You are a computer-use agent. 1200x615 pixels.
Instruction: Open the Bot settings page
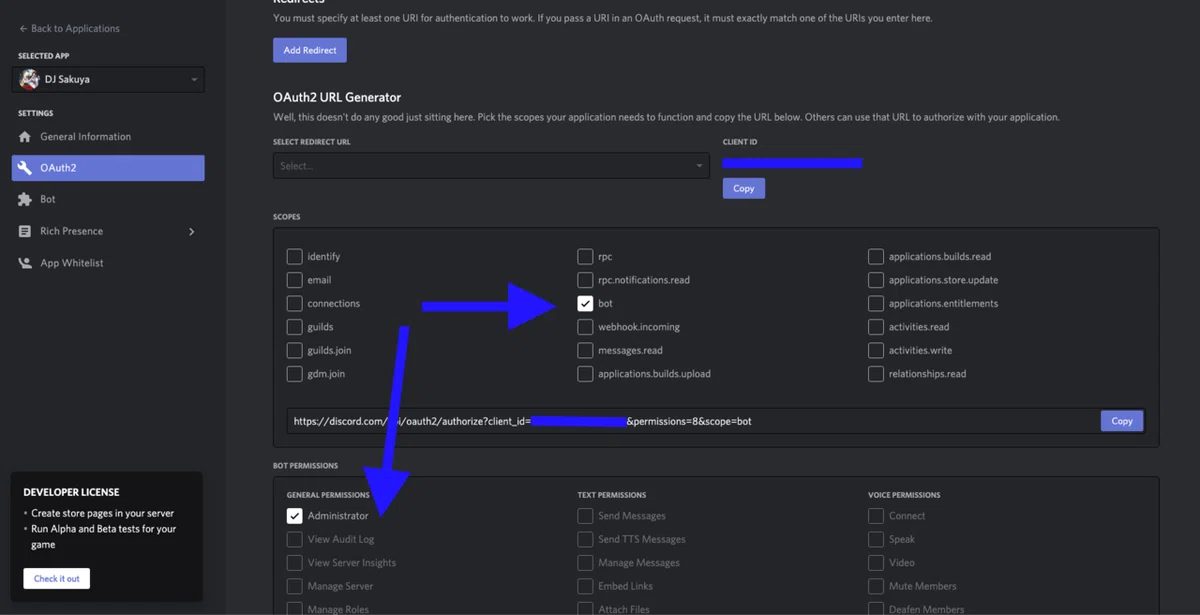[x=108, y=200]
